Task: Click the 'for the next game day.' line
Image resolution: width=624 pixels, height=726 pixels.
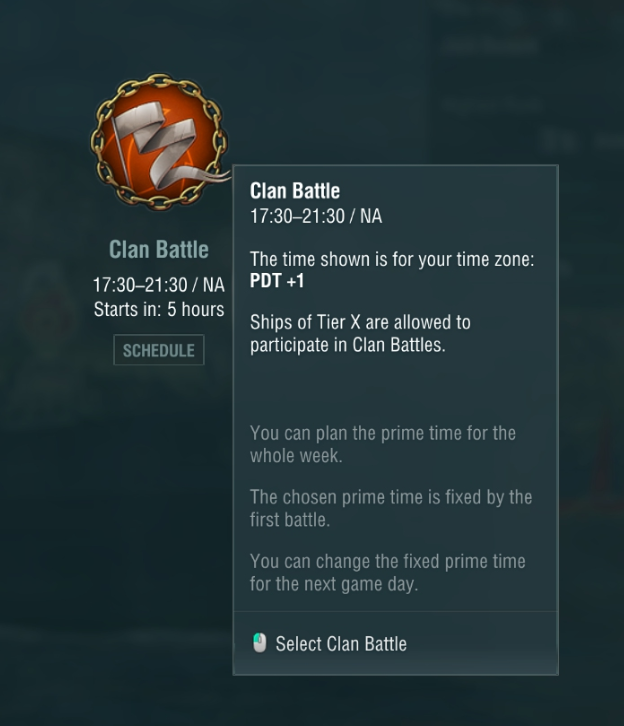Action: pos(333,584)
